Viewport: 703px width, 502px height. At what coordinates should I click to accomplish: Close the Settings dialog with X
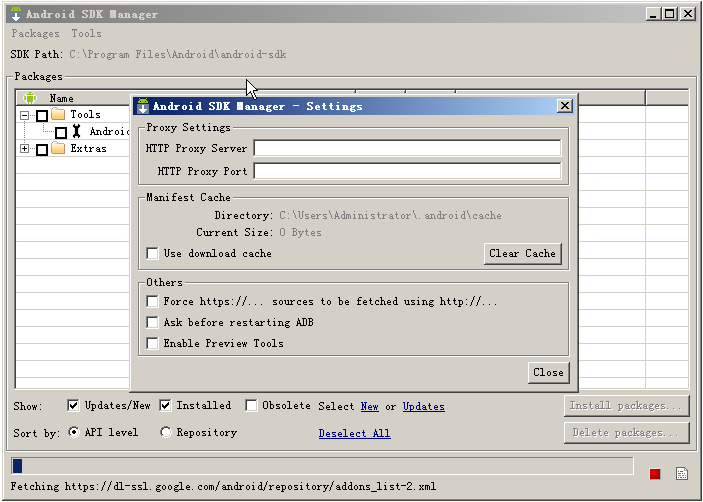(564, 106)
